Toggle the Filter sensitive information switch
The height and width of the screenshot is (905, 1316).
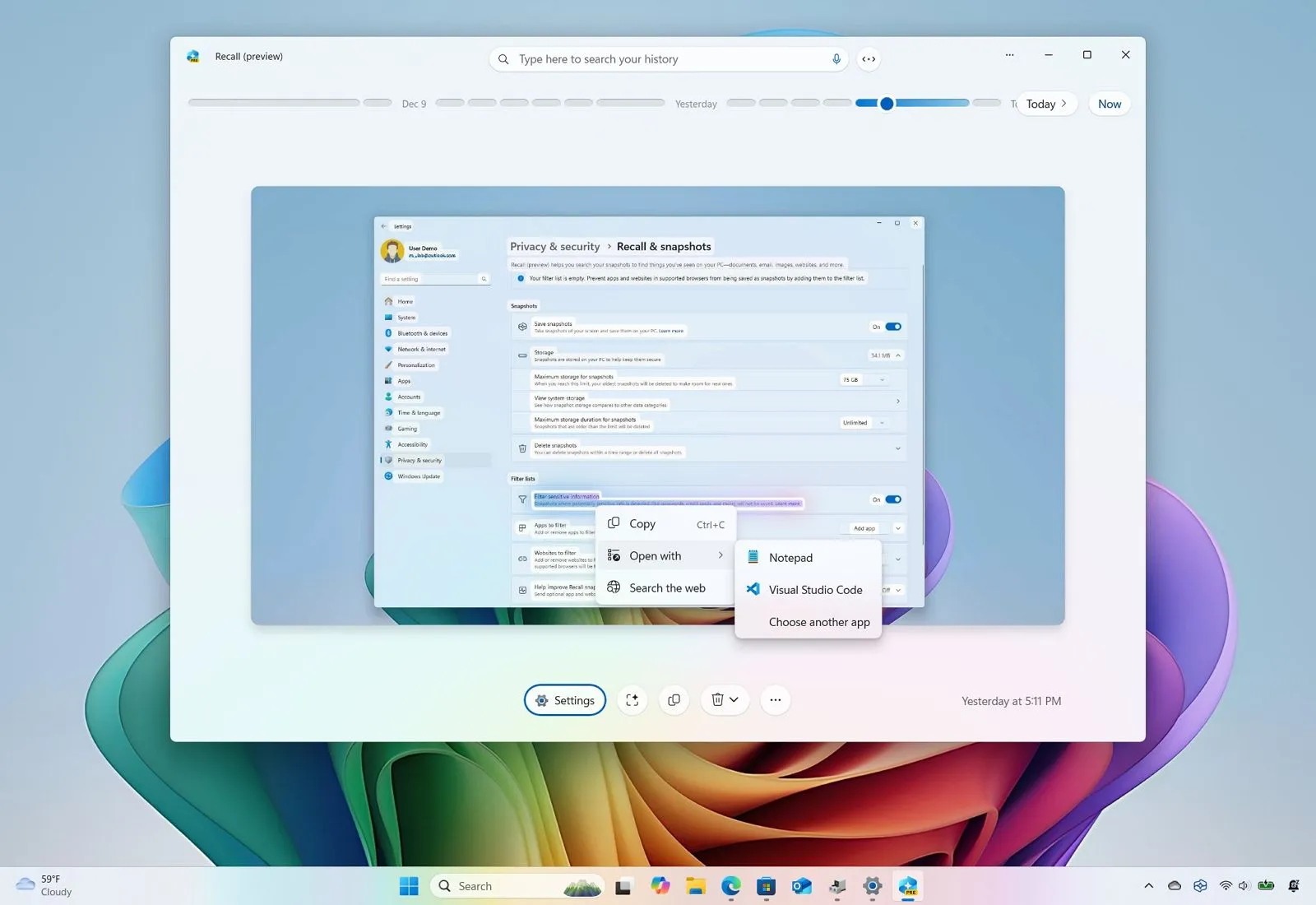click(893, 499)
